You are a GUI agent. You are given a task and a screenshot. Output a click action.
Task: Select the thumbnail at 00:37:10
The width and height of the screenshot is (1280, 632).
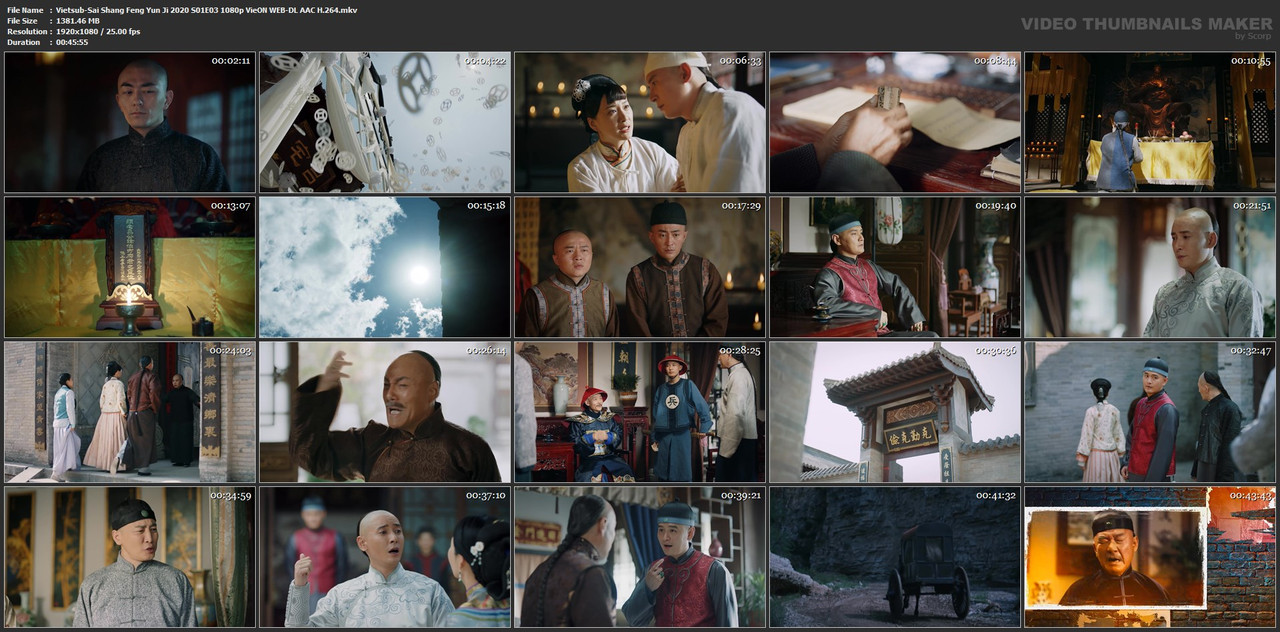(385, 557)
